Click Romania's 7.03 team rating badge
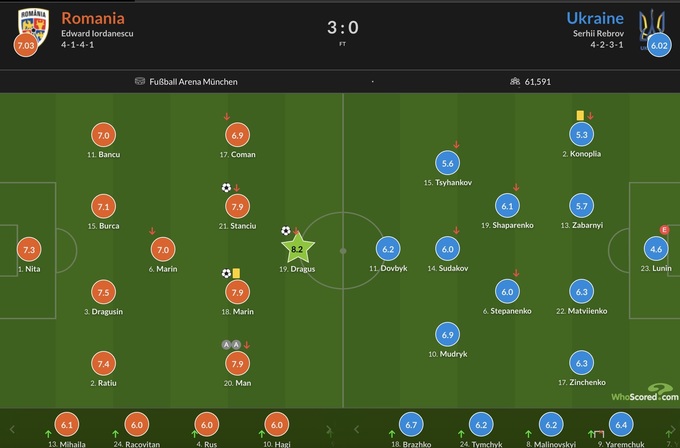 pyautogui.click(x=26, y=45)
